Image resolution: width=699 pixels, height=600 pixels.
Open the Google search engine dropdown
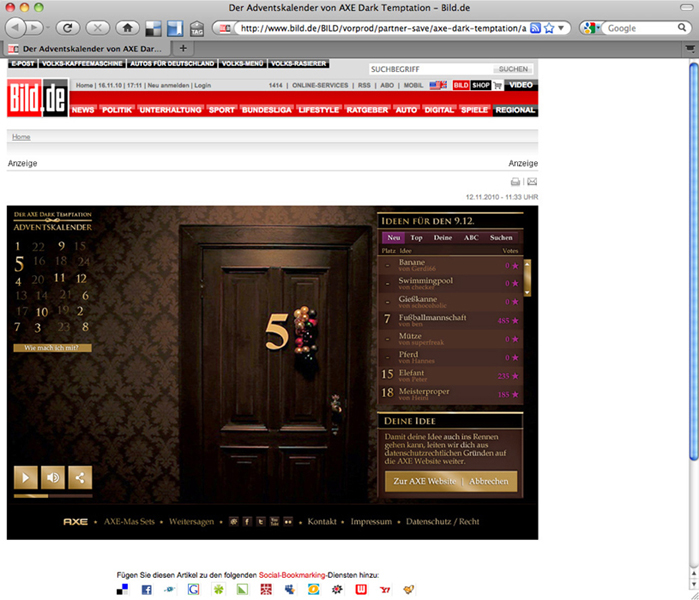tap(591, 28)
